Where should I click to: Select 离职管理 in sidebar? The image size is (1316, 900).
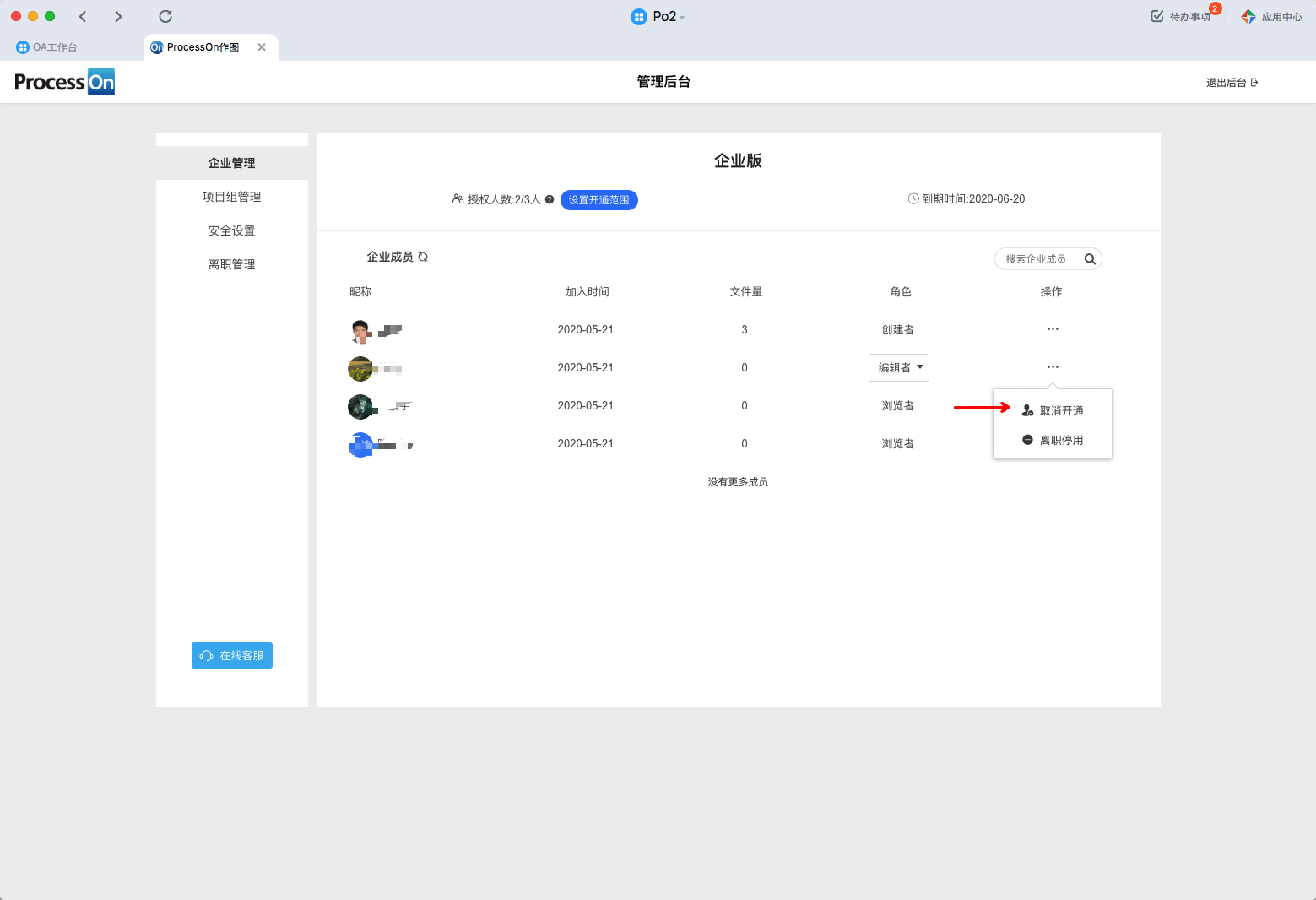tap(232, 264)
